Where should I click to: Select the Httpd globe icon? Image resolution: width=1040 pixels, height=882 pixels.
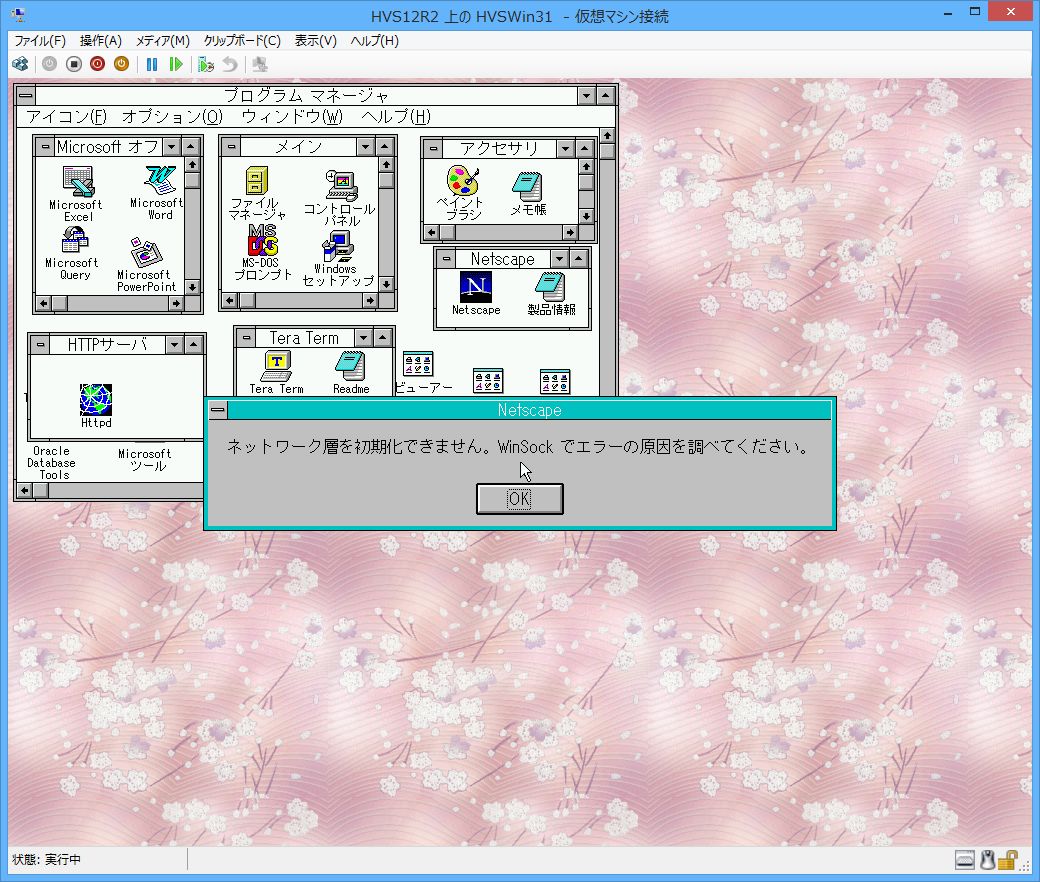[96, 400]
